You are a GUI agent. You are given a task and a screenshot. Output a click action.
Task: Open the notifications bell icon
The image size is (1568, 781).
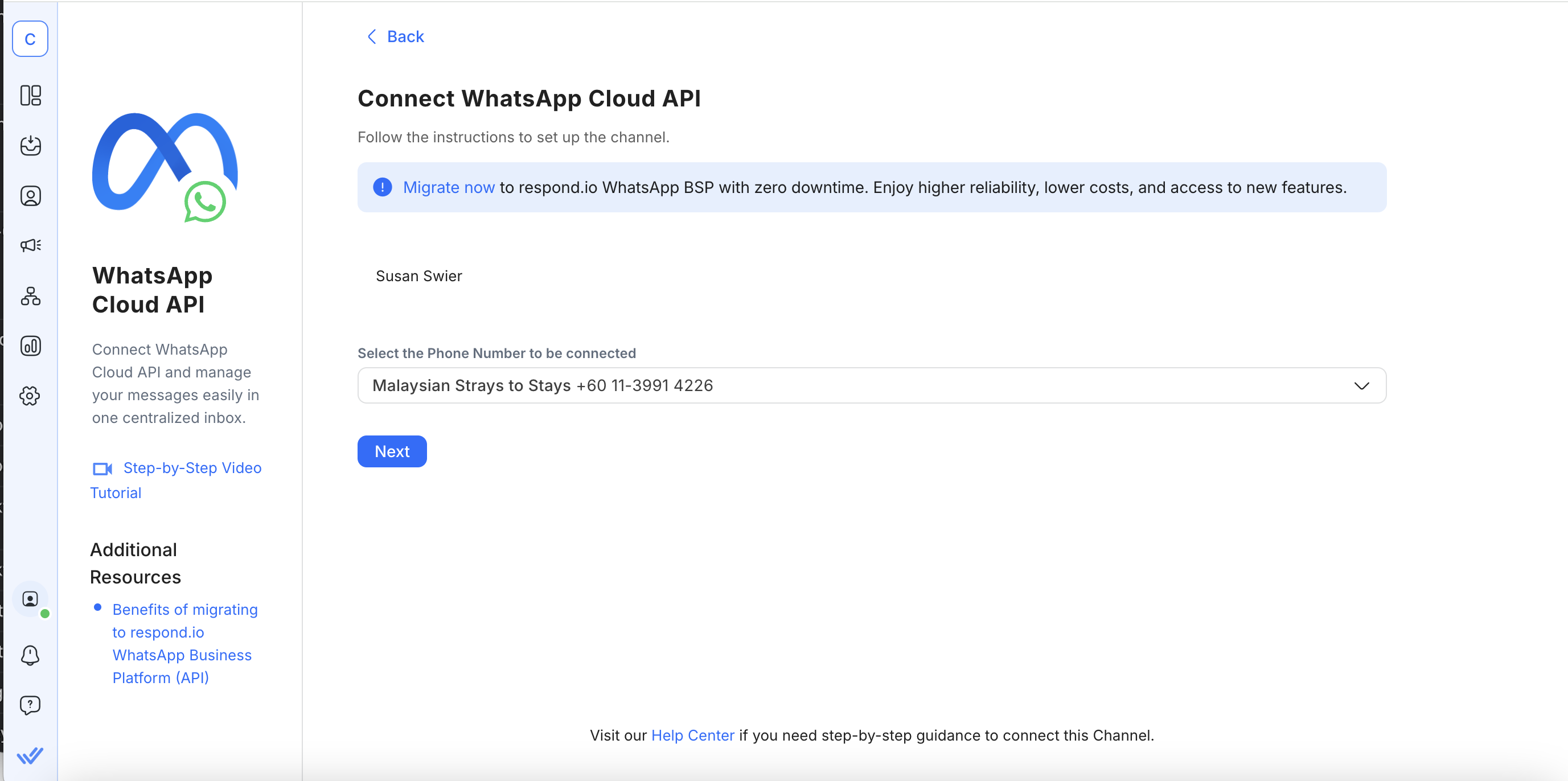coord(30,656)
